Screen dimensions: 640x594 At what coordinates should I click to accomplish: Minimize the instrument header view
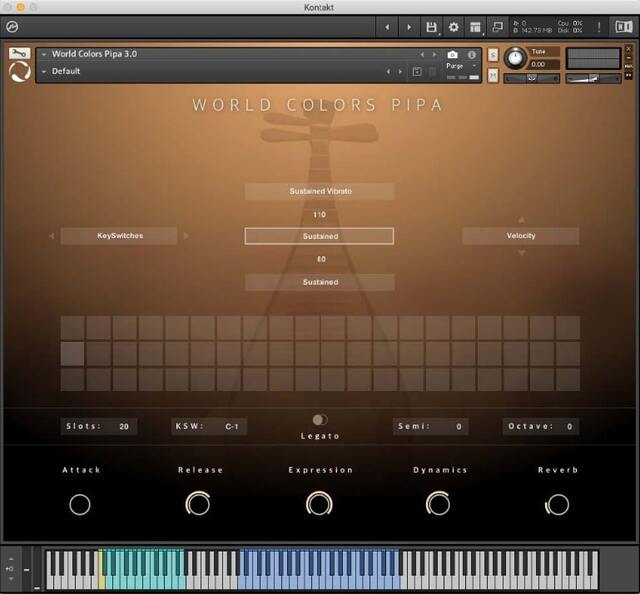pyautogui.click(x=629, y=58)
